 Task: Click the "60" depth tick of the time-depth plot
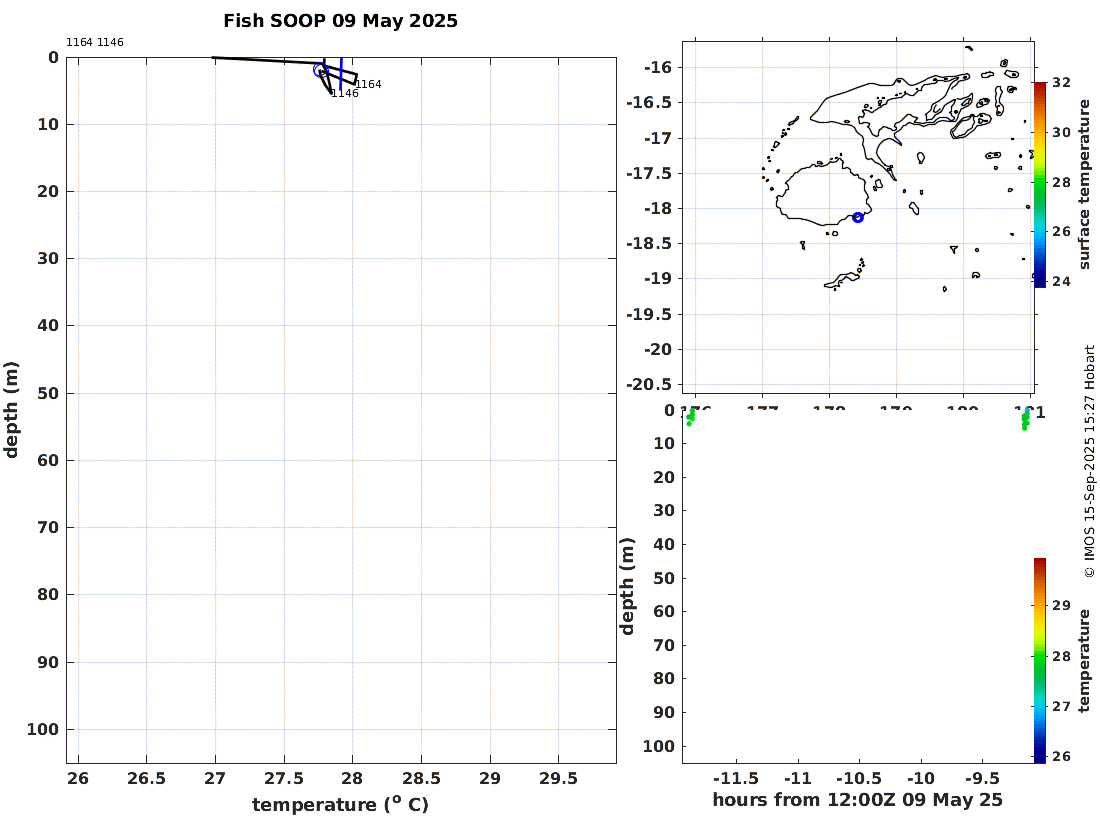(x=664, y=612)
